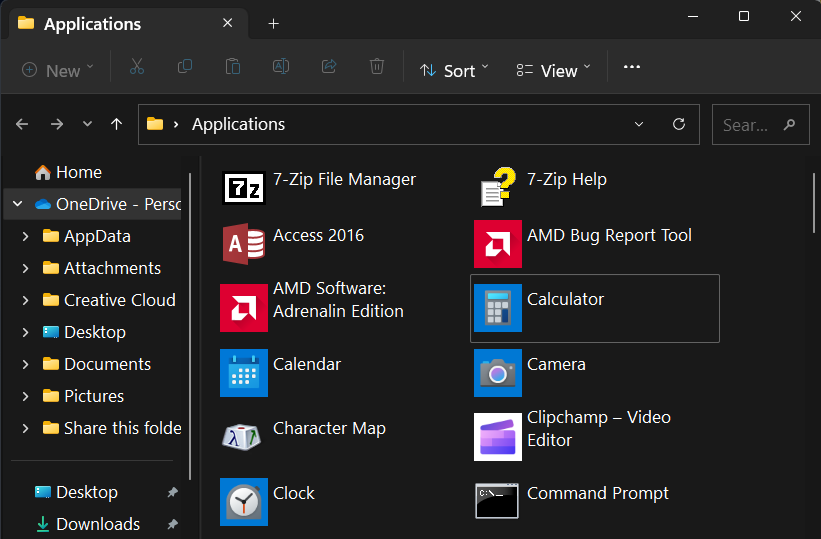Select the Command Prompt icon

click(x=497, y=501)
